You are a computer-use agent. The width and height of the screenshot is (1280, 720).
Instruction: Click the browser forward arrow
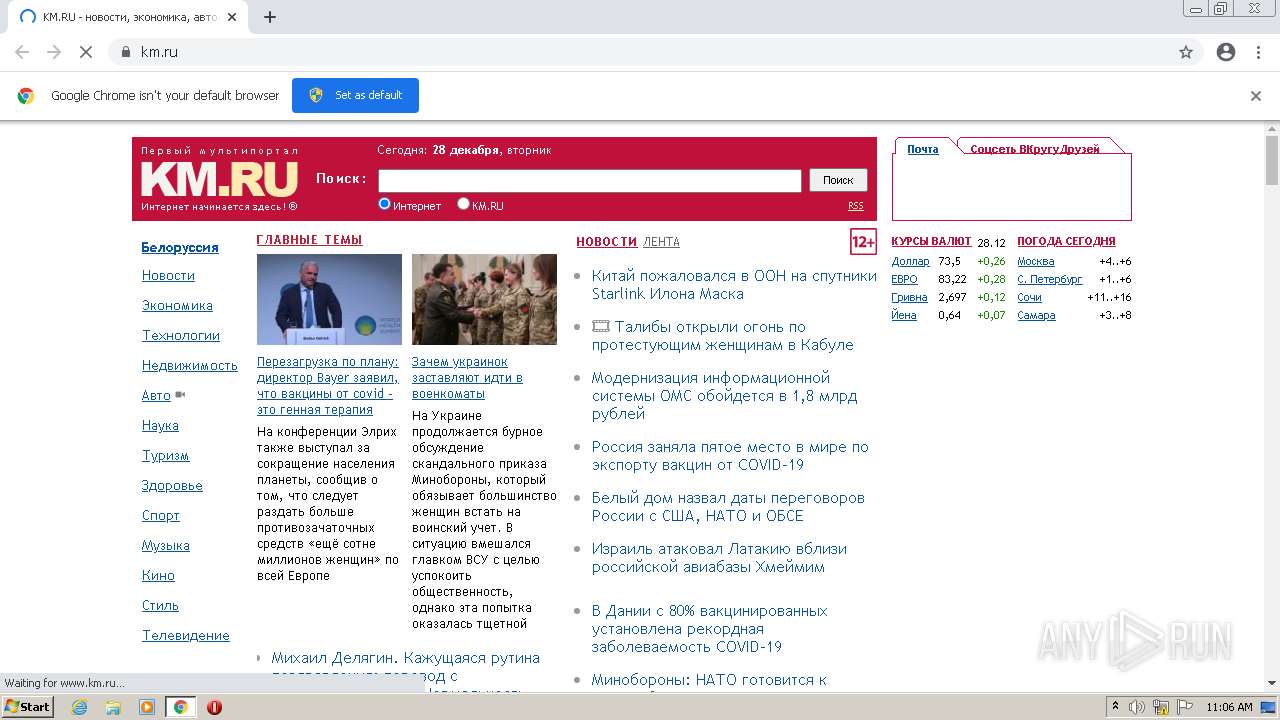click(x=54, y=52)
